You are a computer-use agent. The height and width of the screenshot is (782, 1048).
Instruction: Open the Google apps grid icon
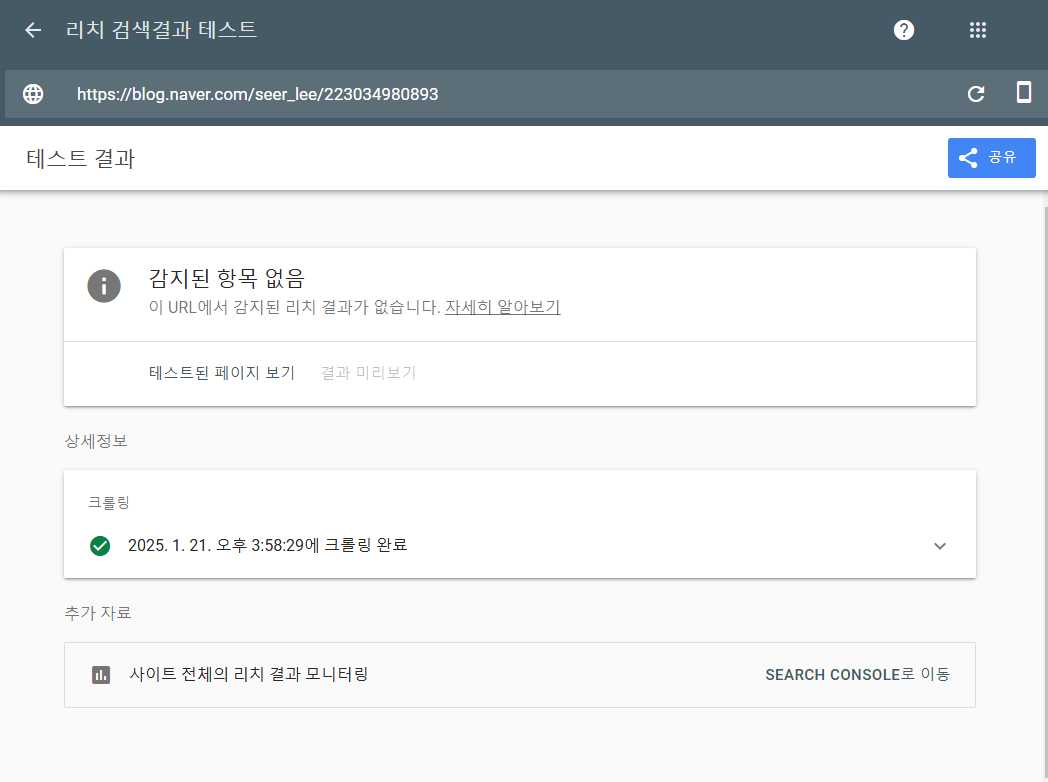978,30
